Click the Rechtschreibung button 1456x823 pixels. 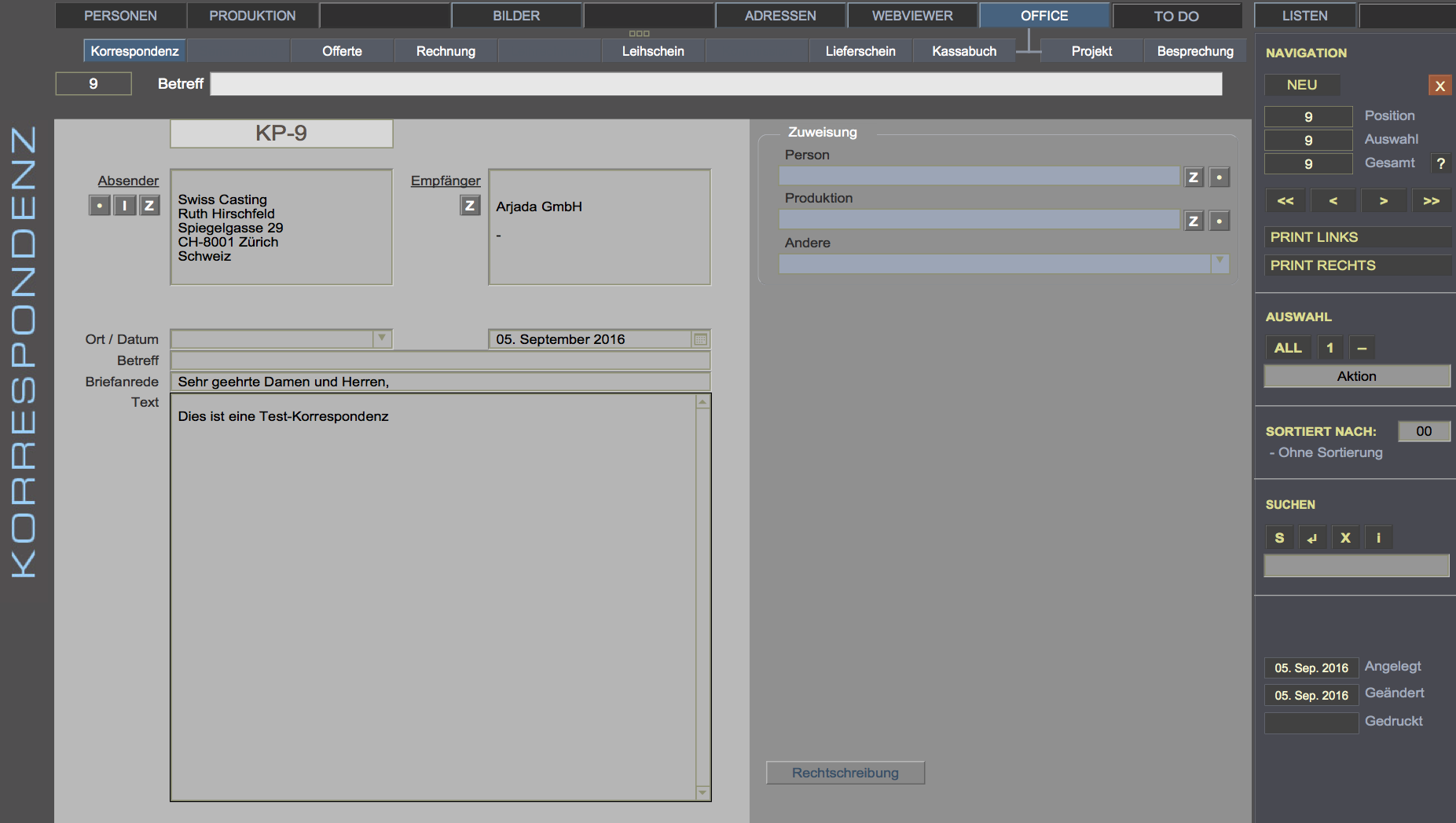pos(845,773)
